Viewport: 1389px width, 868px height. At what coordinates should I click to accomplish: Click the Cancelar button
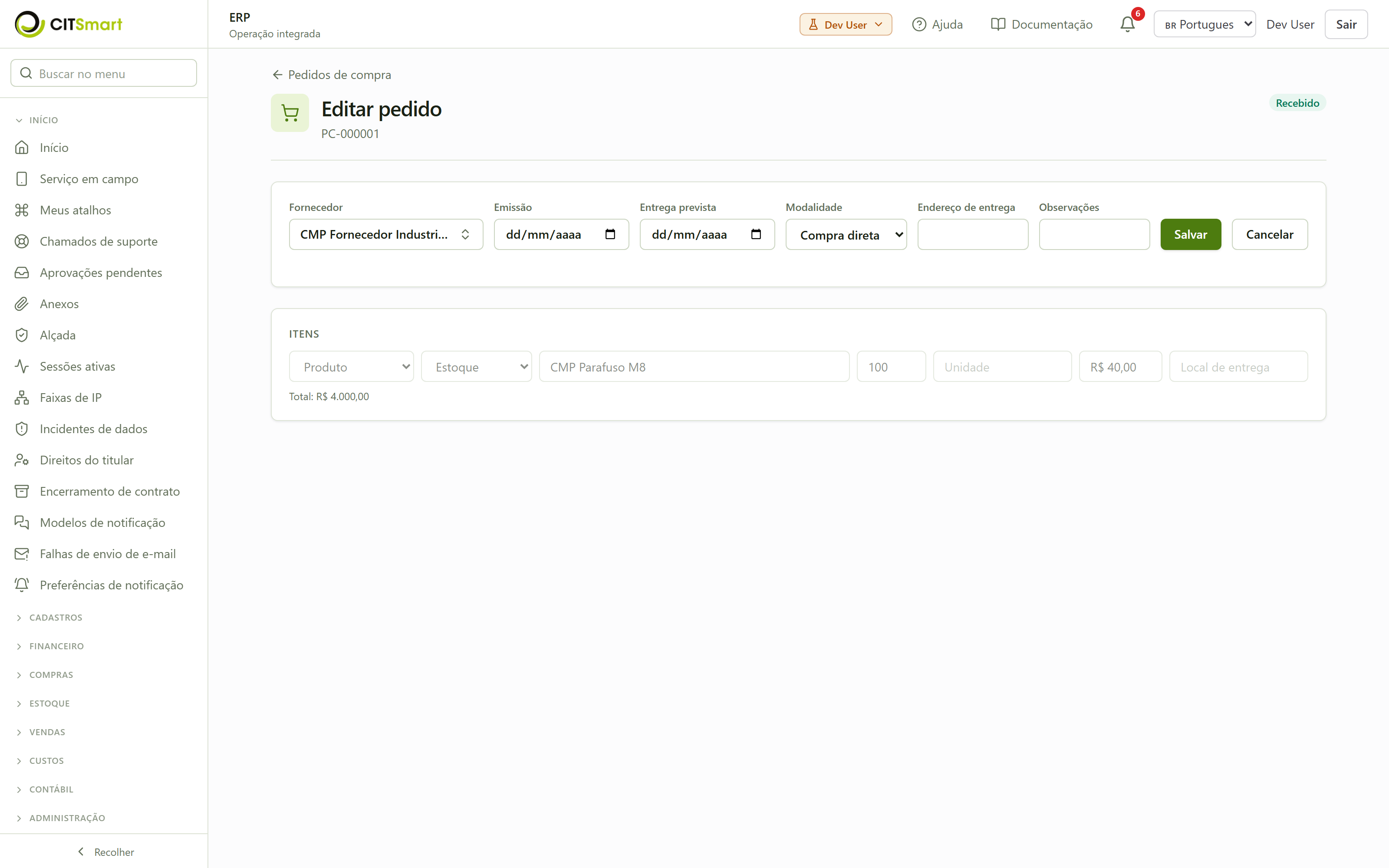coord(1270,234)
